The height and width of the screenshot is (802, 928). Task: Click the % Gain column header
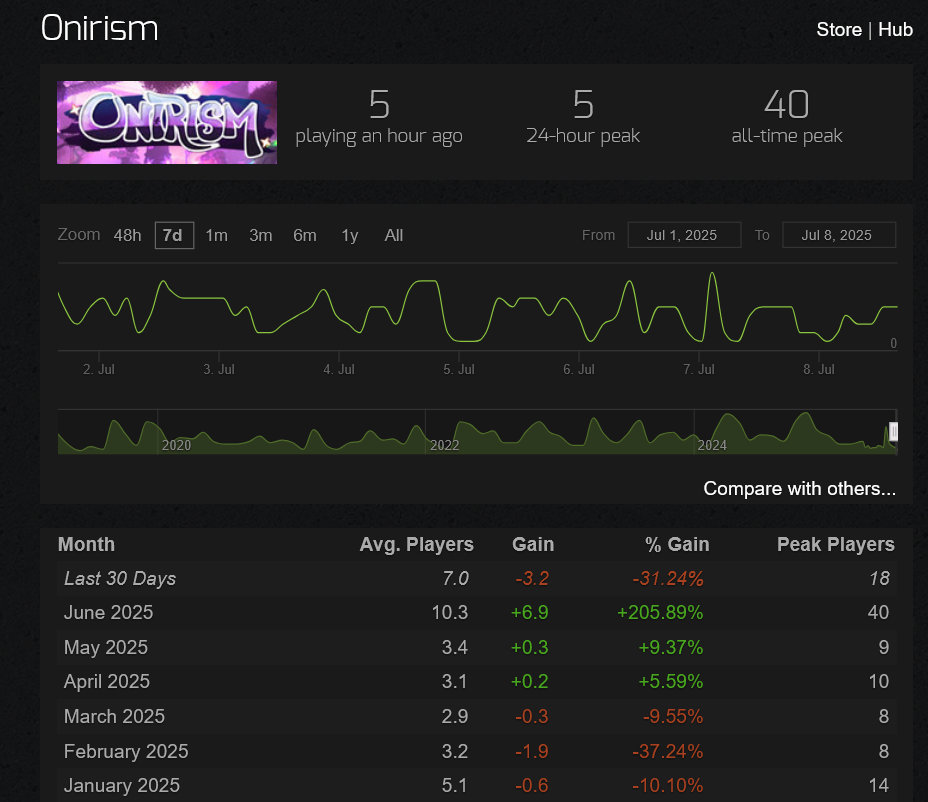click(677, 545)
